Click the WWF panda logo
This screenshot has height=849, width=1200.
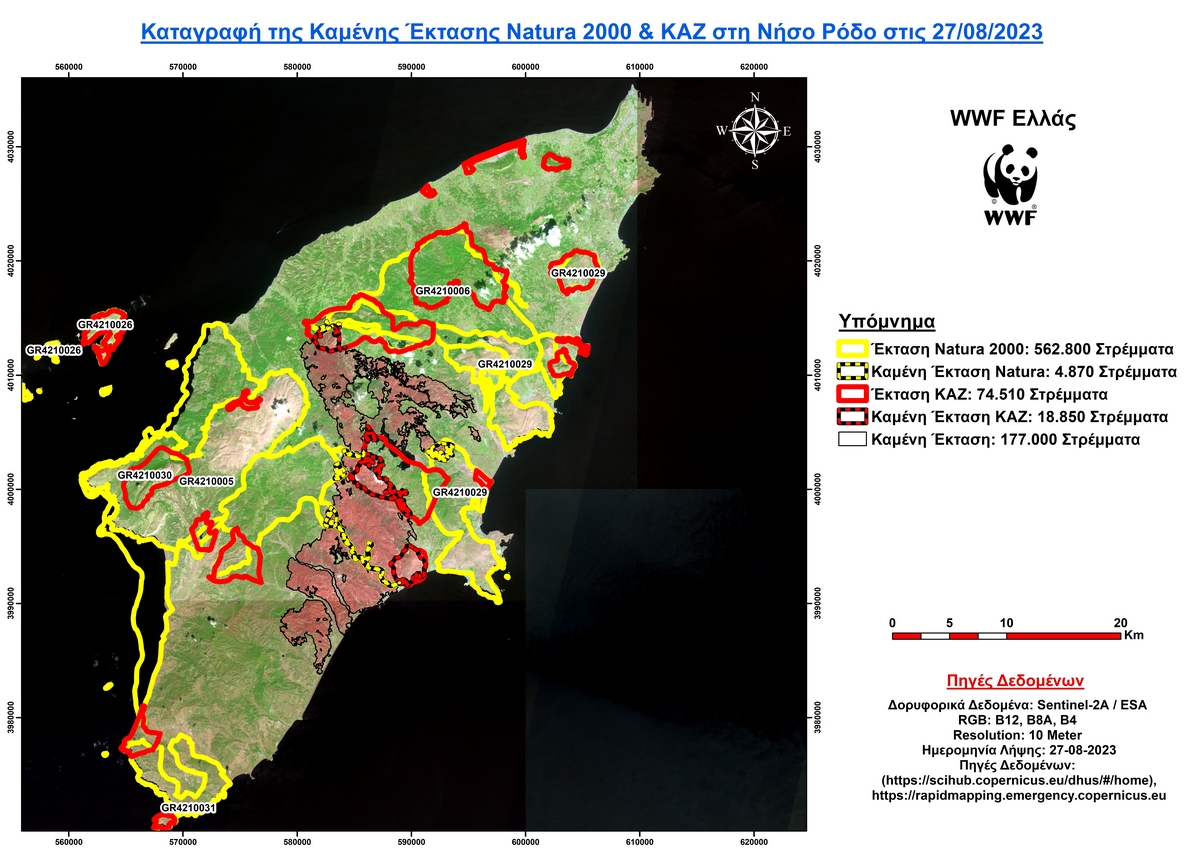tap(1011, 183)
